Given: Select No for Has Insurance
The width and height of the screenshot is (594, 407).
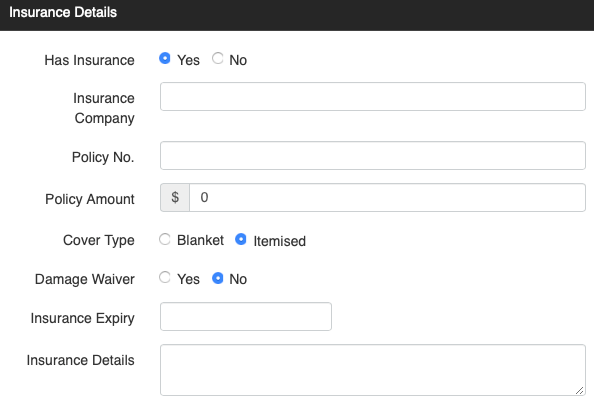Looking at the screenshot, I should [217, 58].
